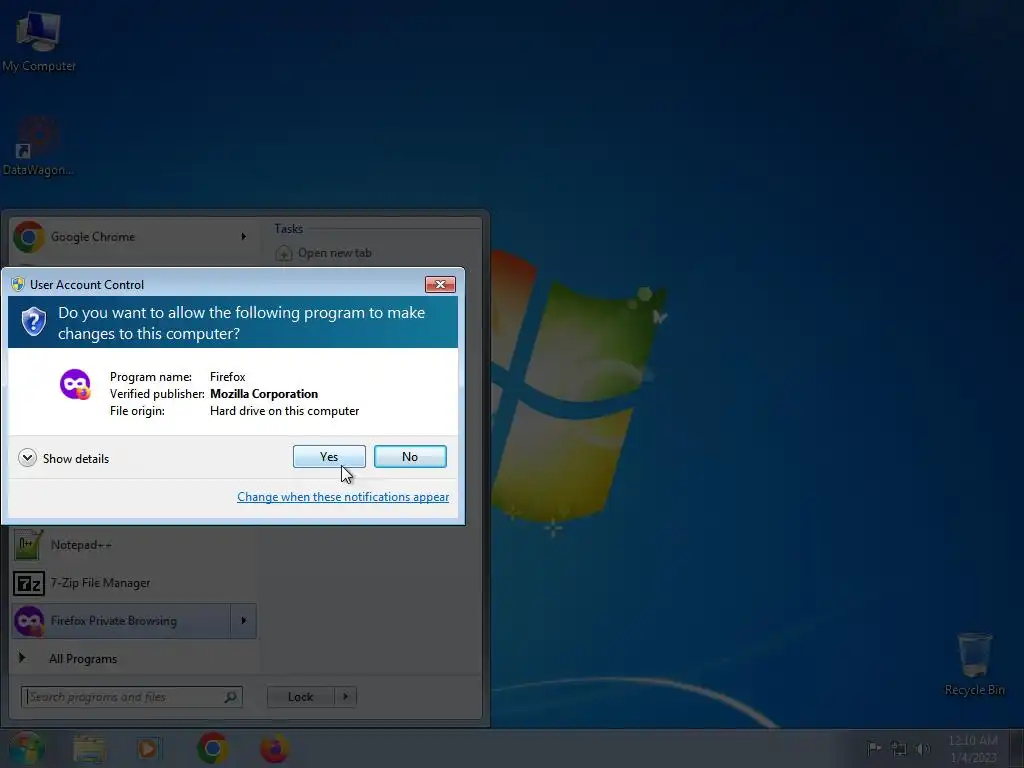
Task: Click the volume speaker tray icon
Action: point(923,748)
